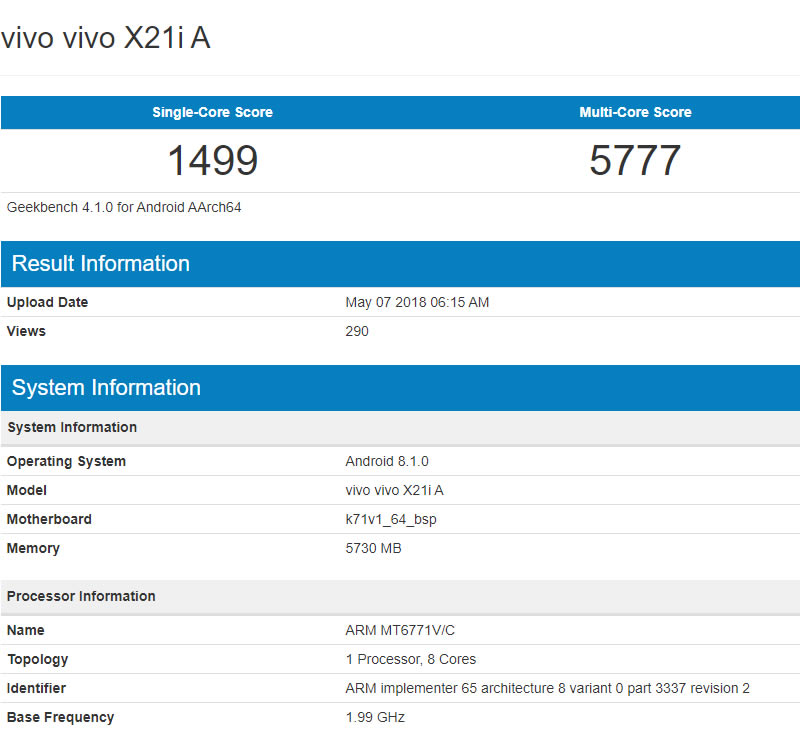Screen dimensions: 800x750
Task: Click the Topology value 1 Processor, 8 Cores
Action: [410, 659]
